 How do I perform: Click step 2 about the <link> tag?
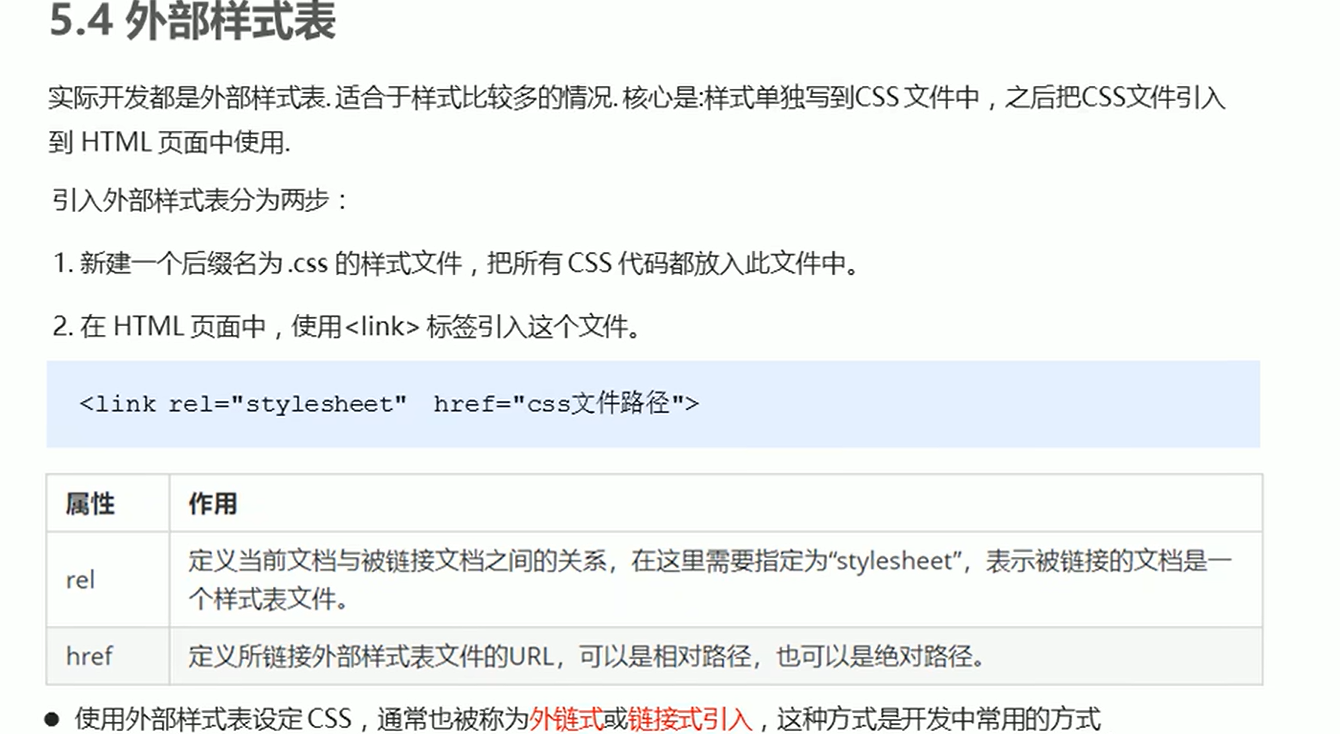click(346, 327)
